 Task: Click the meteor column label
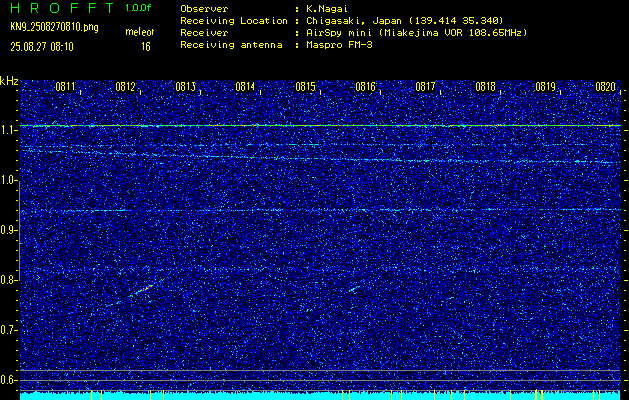point(140,32)
